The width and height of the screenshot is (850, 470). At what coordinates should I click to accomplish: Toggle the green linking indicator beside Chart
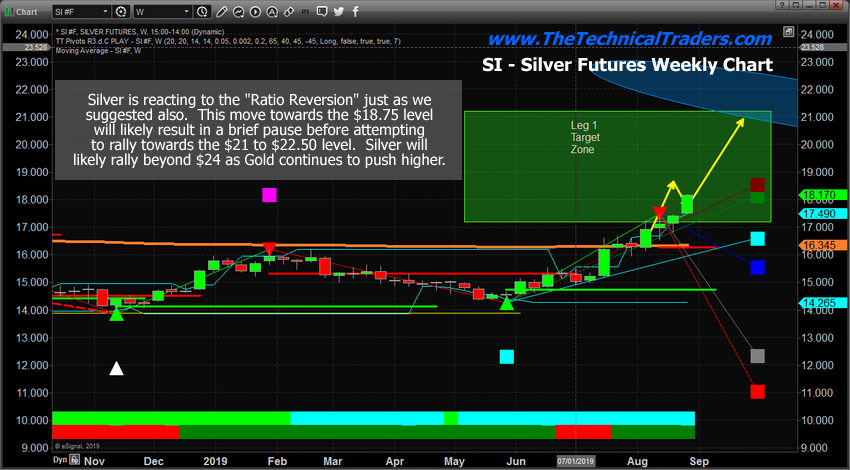[9, 11]
